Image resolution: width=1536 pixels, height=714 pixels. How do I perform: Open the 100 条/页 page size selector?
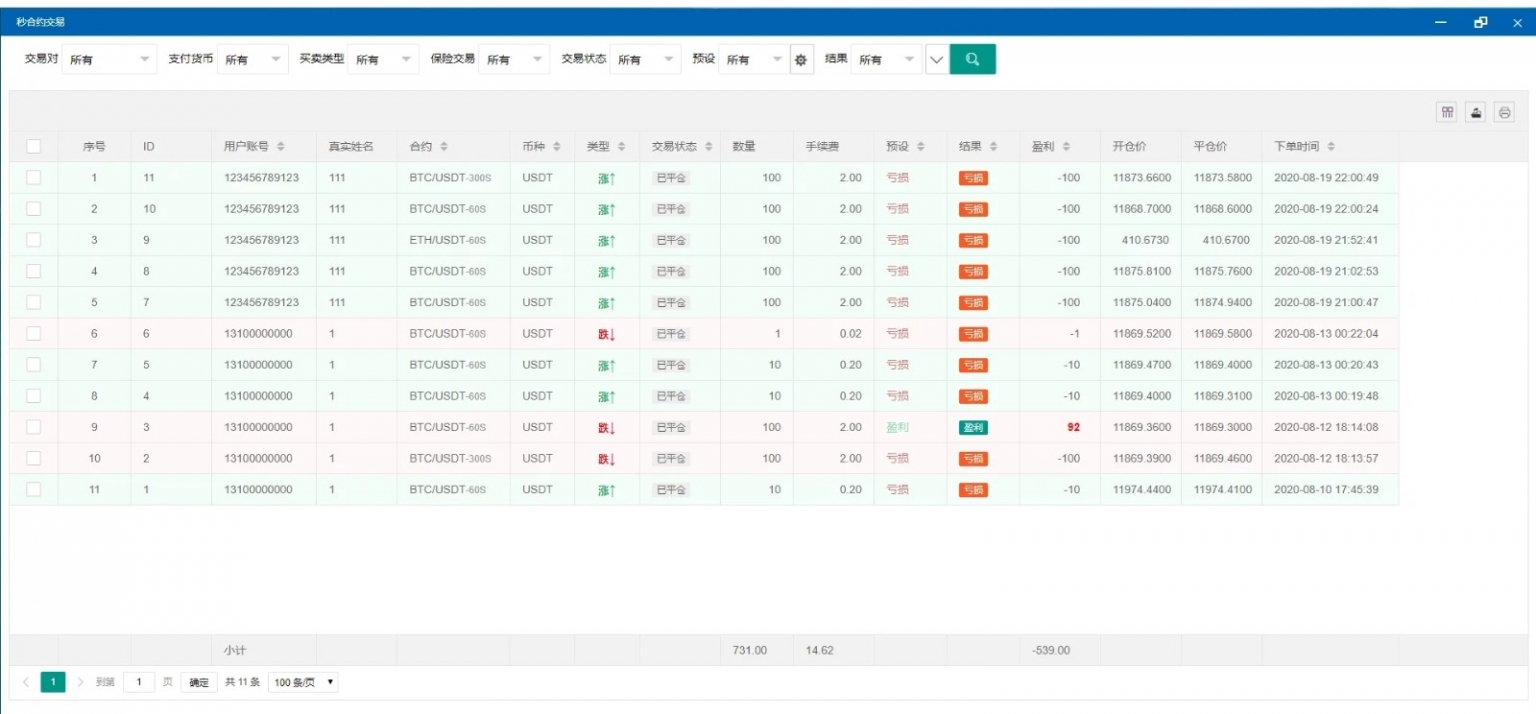tap(304, 682)
